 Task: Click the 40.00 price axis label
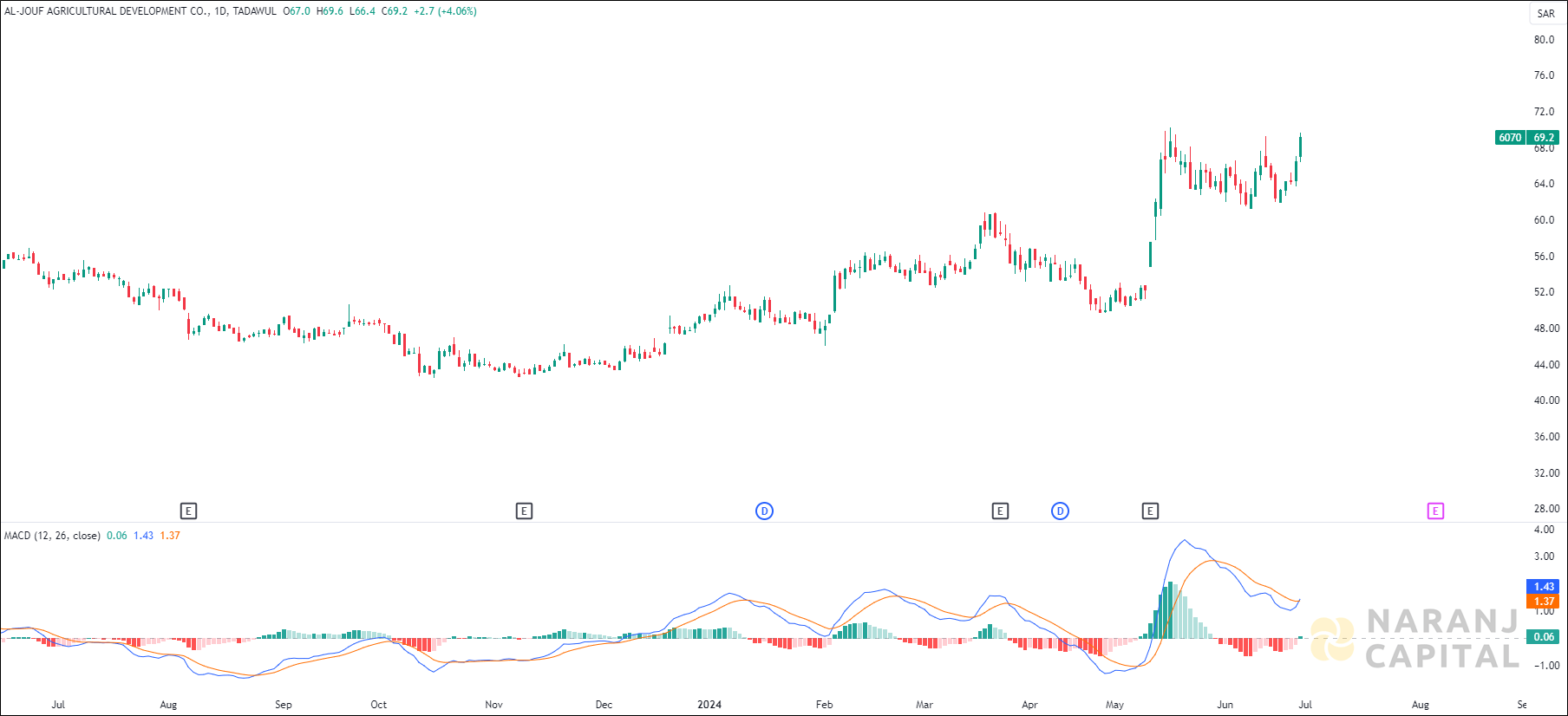pos(1546,400)
